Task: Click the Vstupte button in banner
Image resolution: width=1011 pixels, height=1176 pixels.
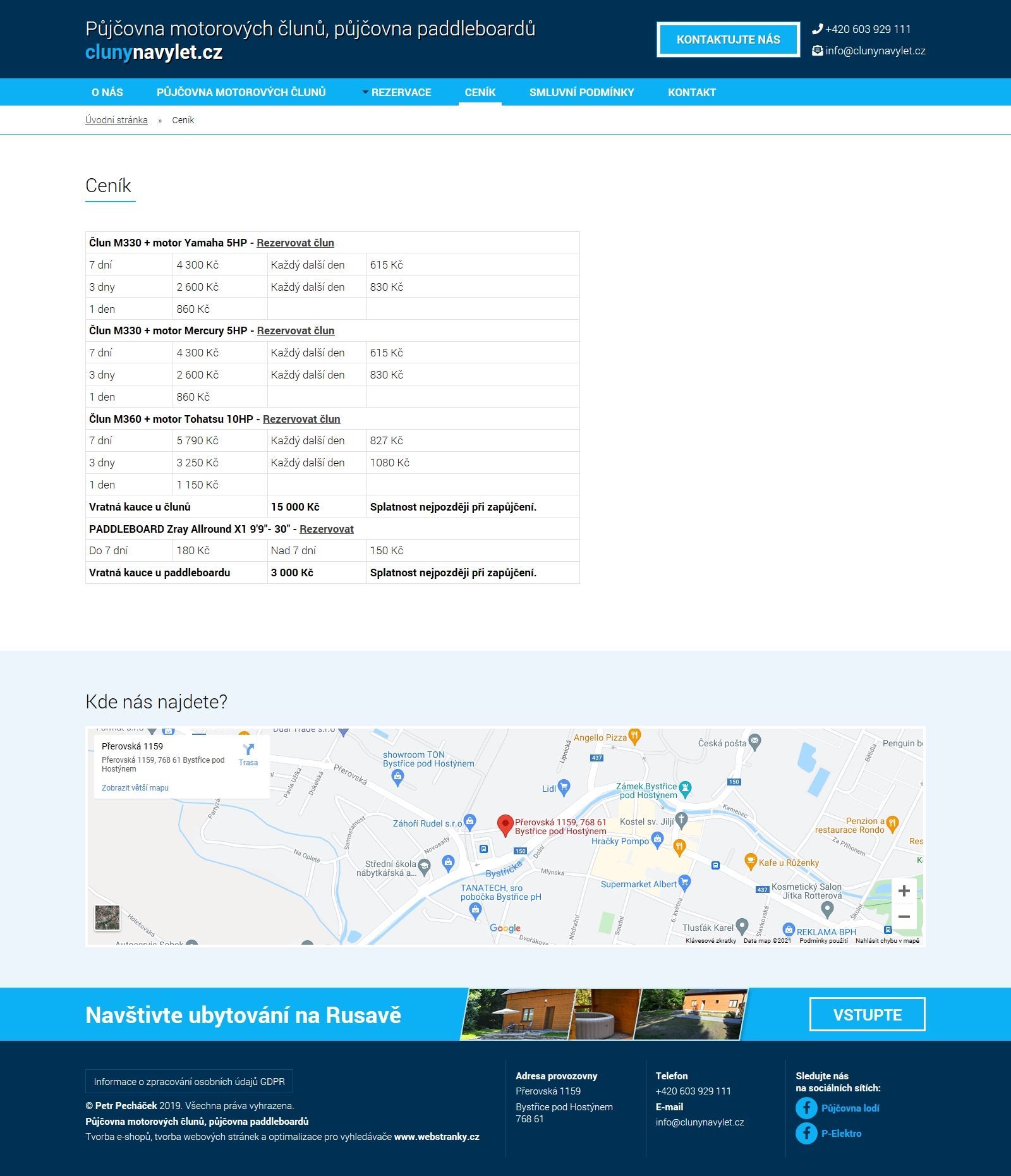Action: (x=867, y=1014)
